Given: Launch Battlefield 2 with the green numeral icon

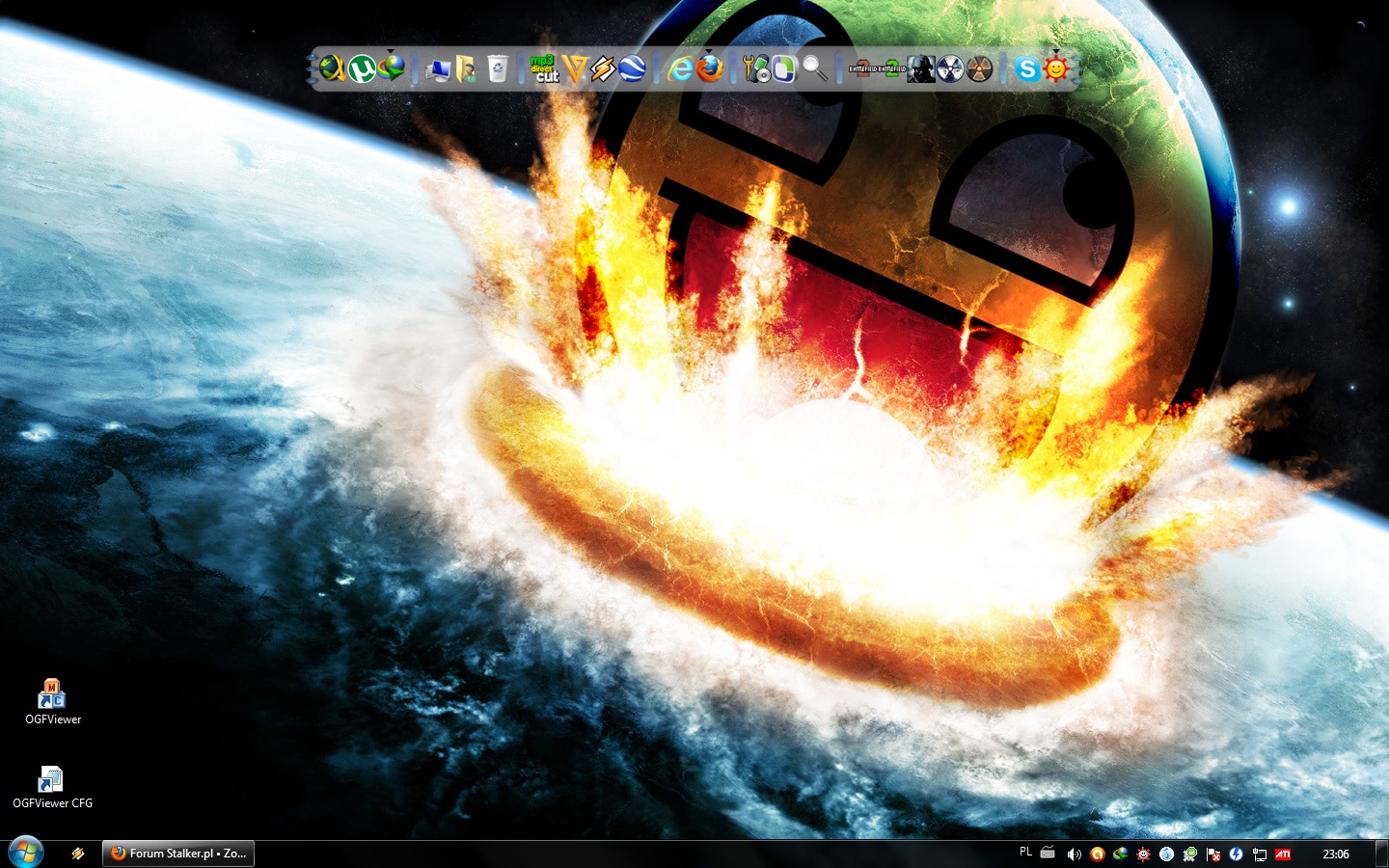Looking at the screenshot, I should pyautogui.click(x=891, y=68).
